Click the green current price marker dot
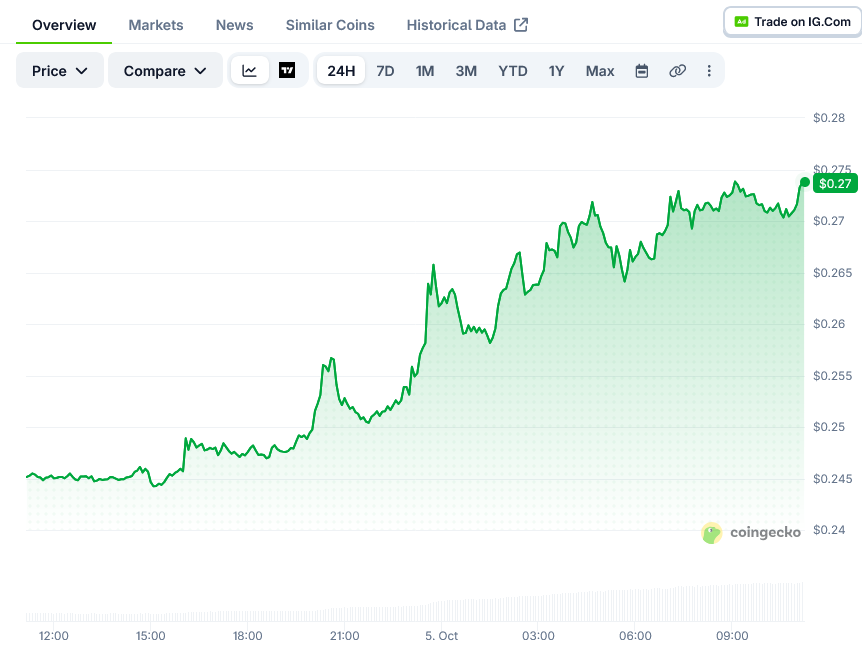Image resolution: width=862 pixels, height=649 pixels. coord(805,182)
